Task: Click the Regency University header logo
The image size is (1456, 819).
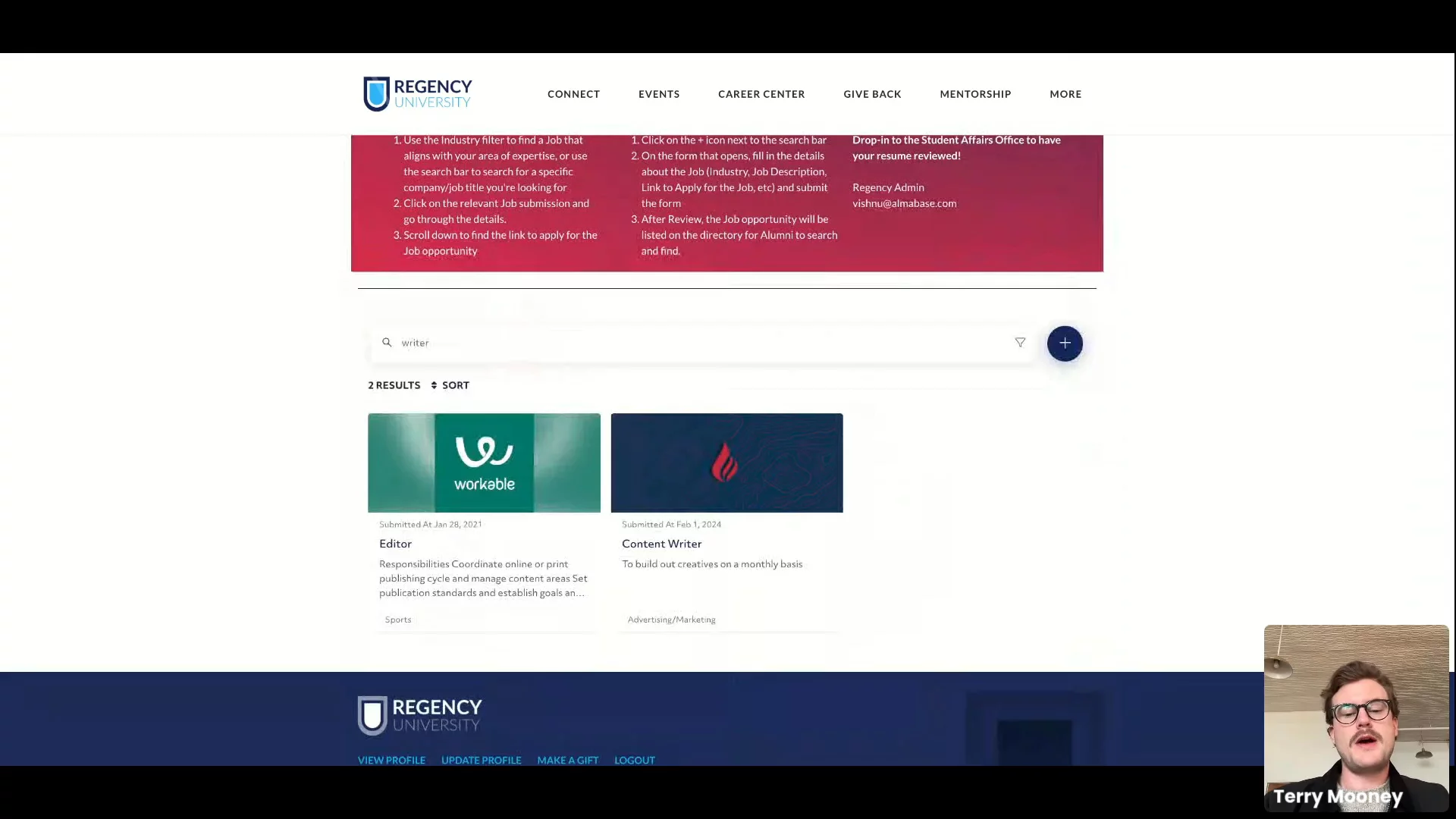Action: coord(418,94)
